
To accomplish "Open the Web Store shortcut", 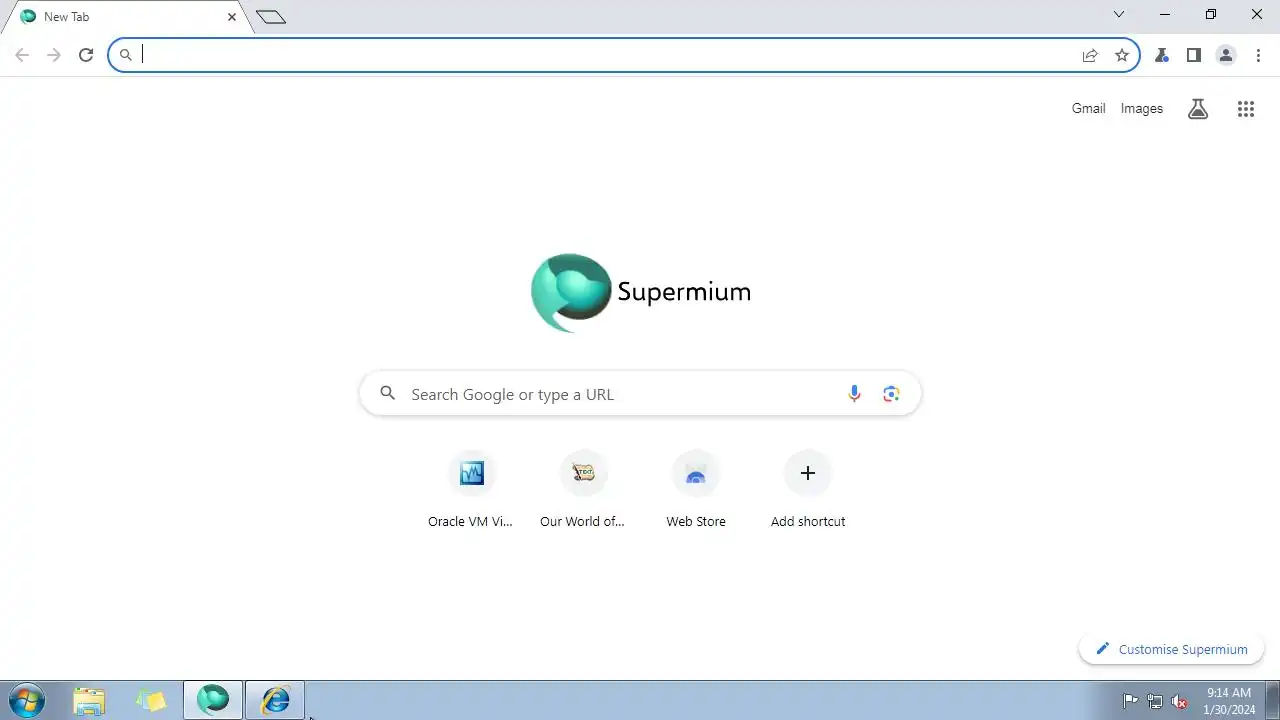I will click(x=696, y=489).
